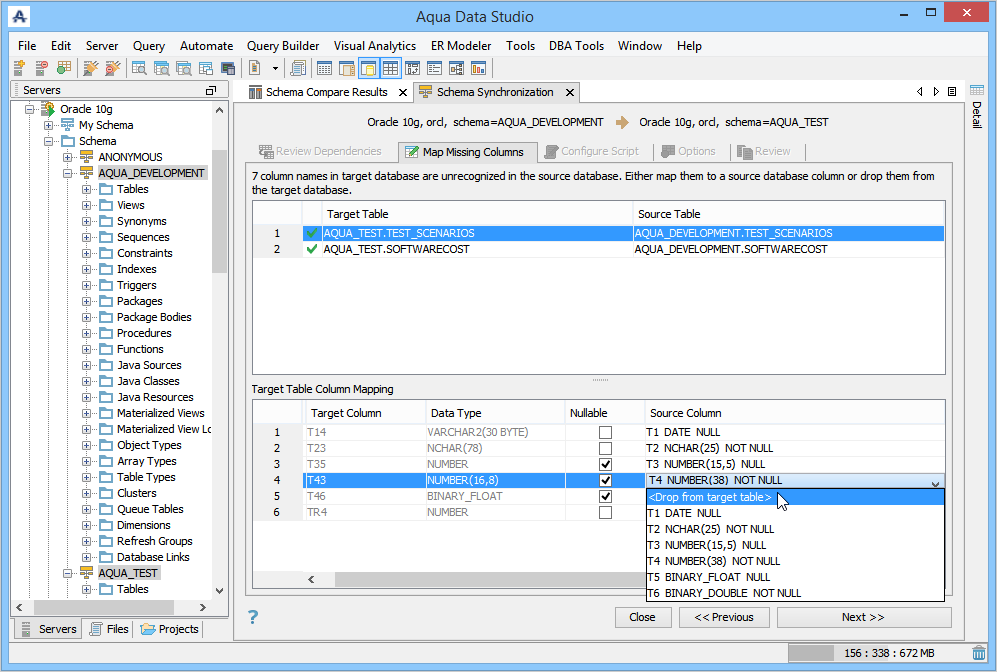Click the trash can memory icon
This screenshot has height=672, width=997.
979,652
